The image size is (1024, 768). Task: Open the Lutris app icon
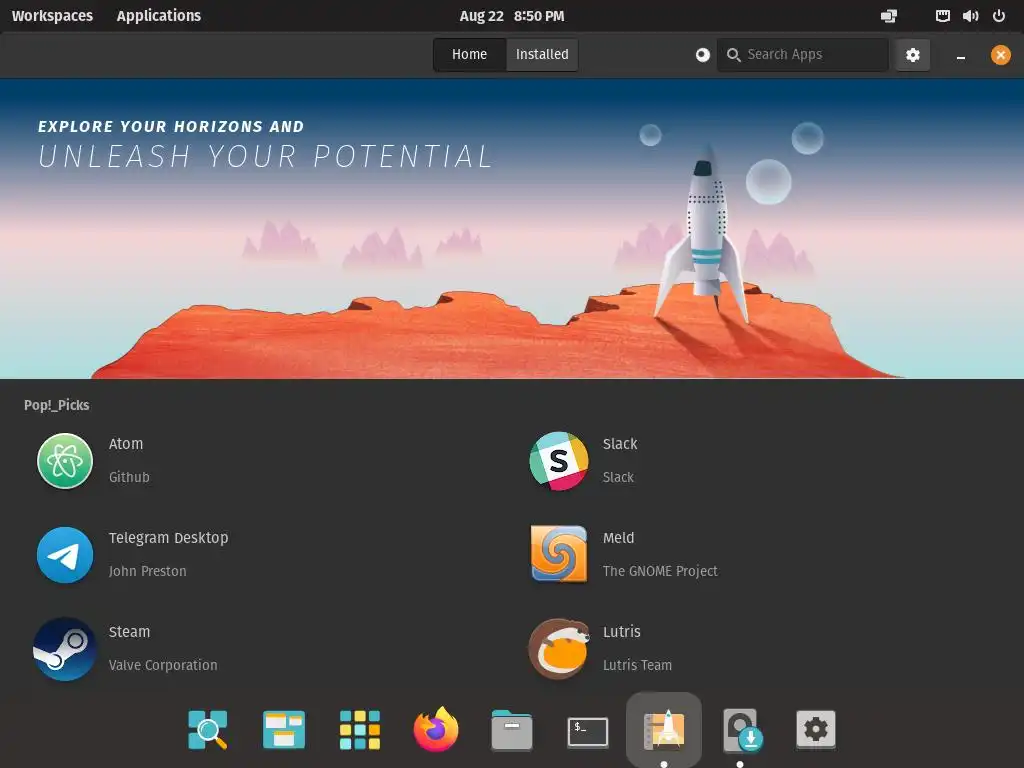pyautogui.click(x=558, y=649)
